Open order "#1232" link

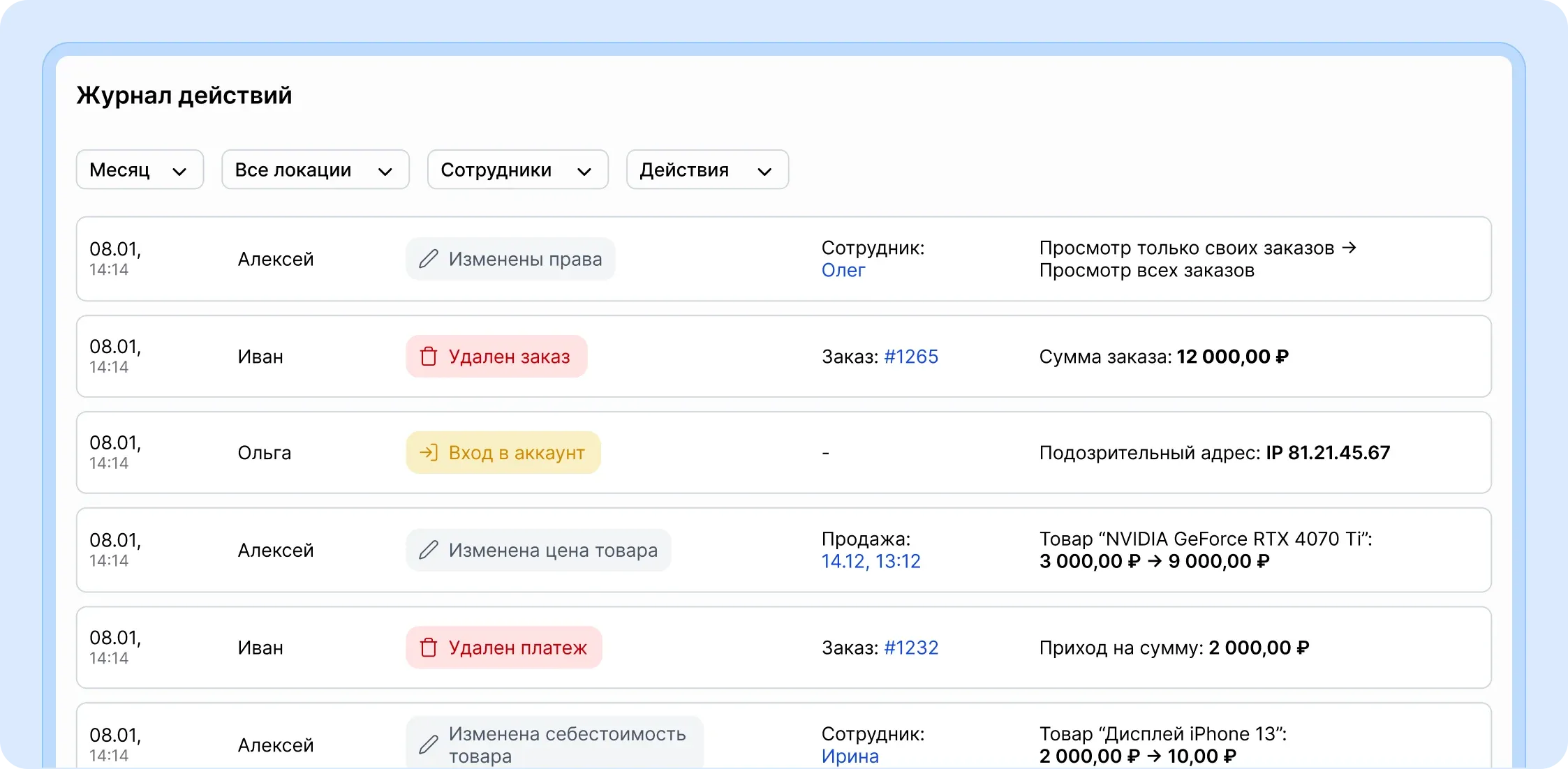(911, 648)
